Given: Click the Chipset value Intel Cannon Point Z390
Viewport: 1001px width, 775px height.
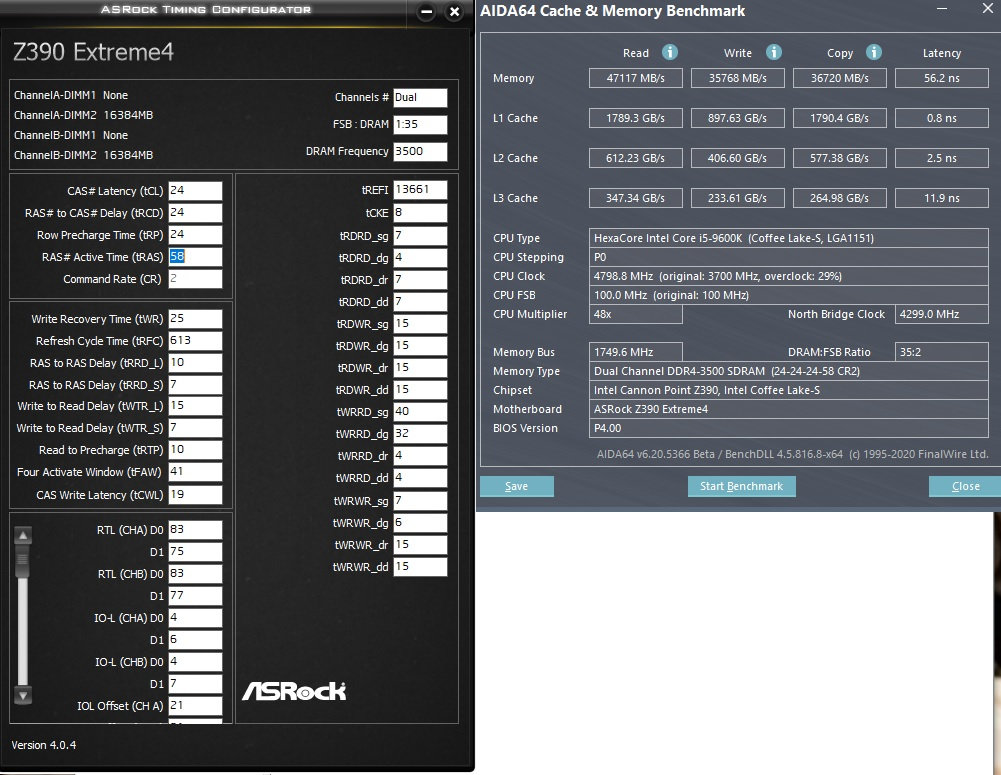Looking at the screenshot, I should click(788, 390).
